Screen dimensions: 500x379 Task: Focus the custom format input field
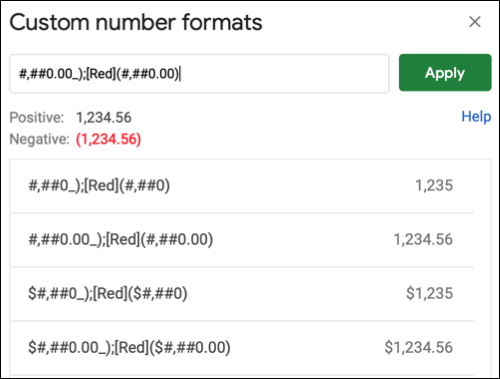(x=199, y=74)
